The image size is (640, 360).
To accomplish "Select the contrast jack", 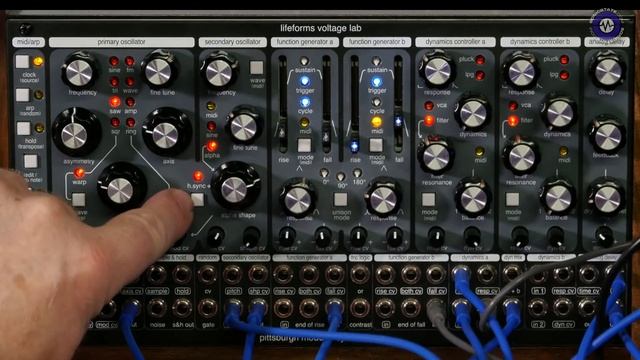I will (x=360, y=308).
